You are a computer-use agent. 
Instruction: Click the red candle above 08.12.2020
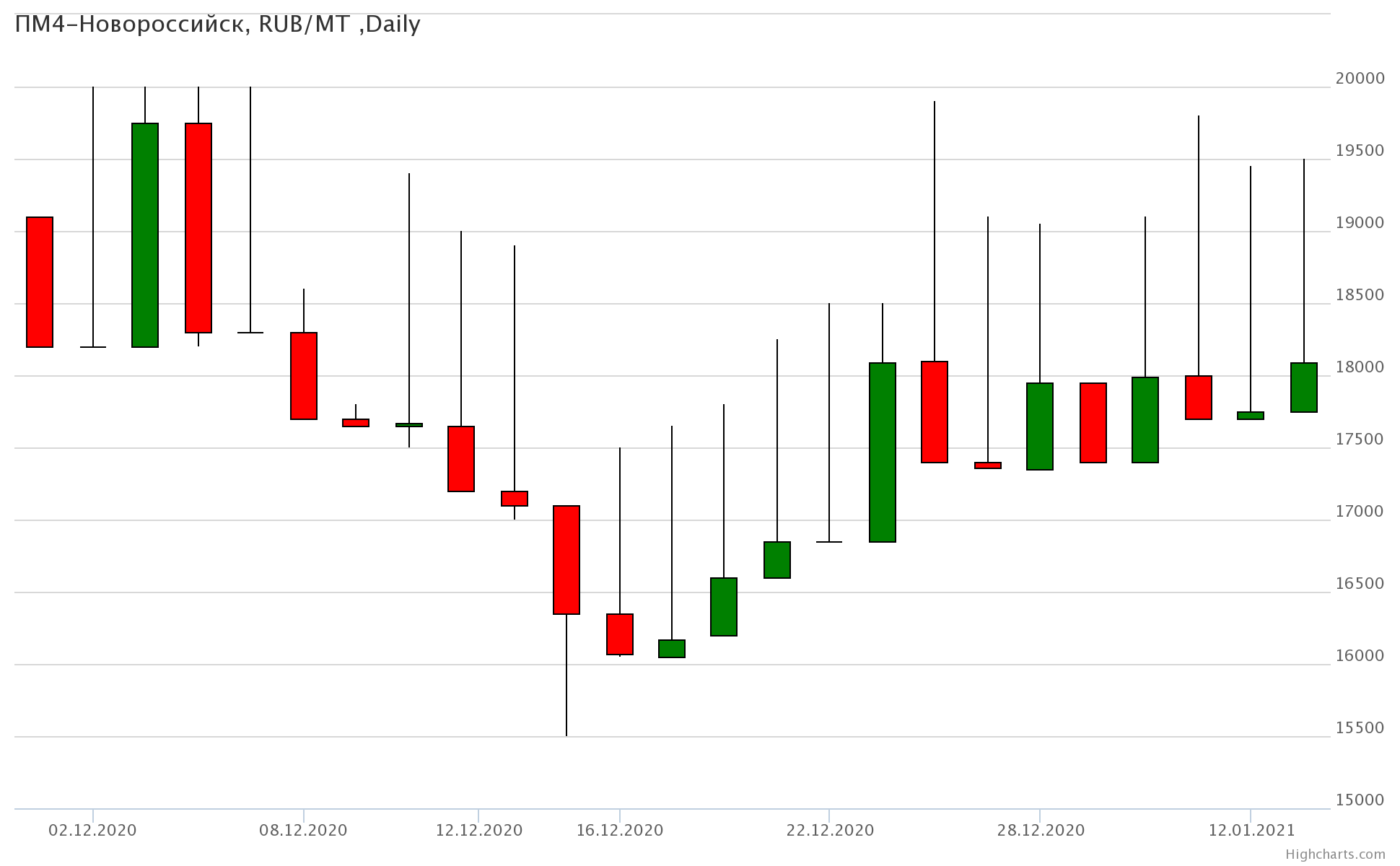tap(304, 375)
